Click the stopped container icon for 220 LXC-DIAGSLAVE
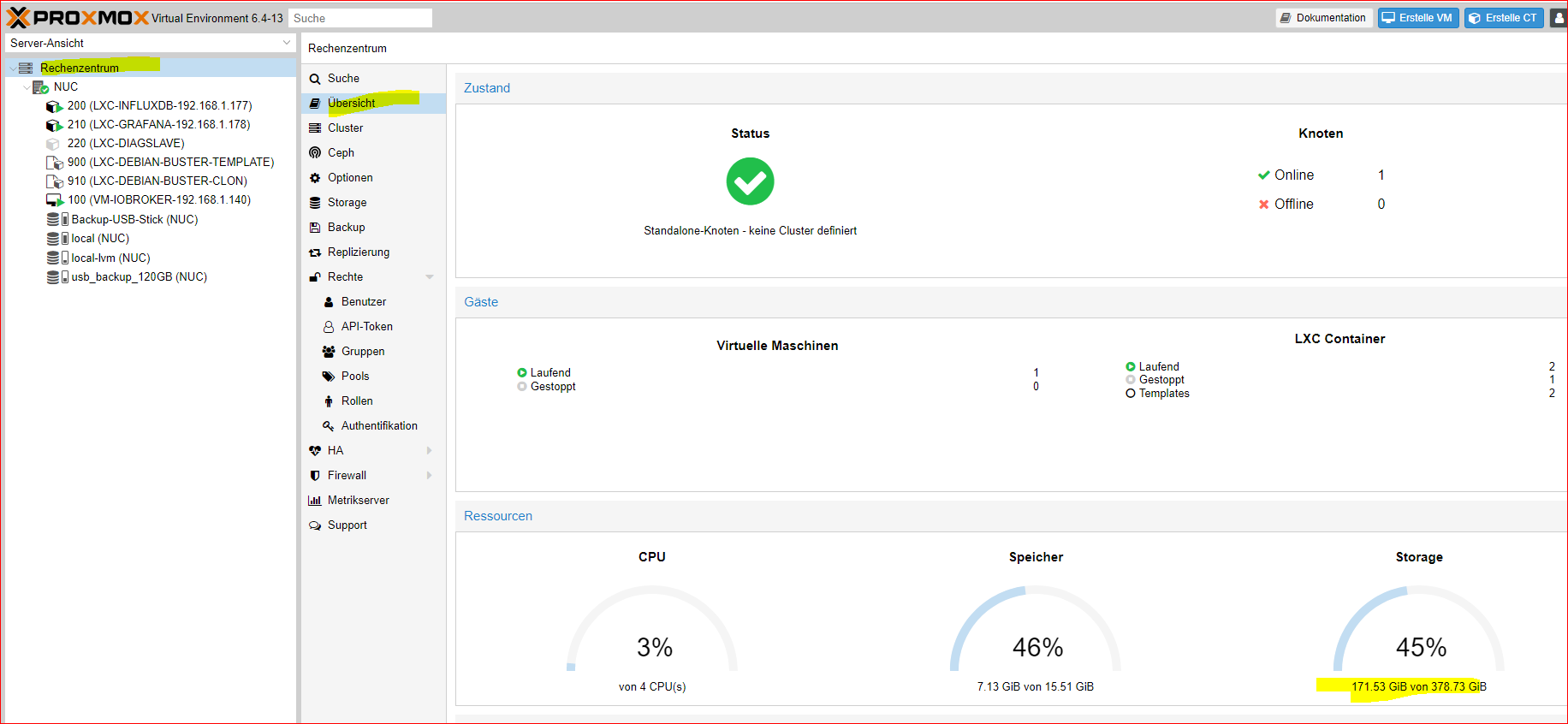The image size is (1568, 724). 53,144
